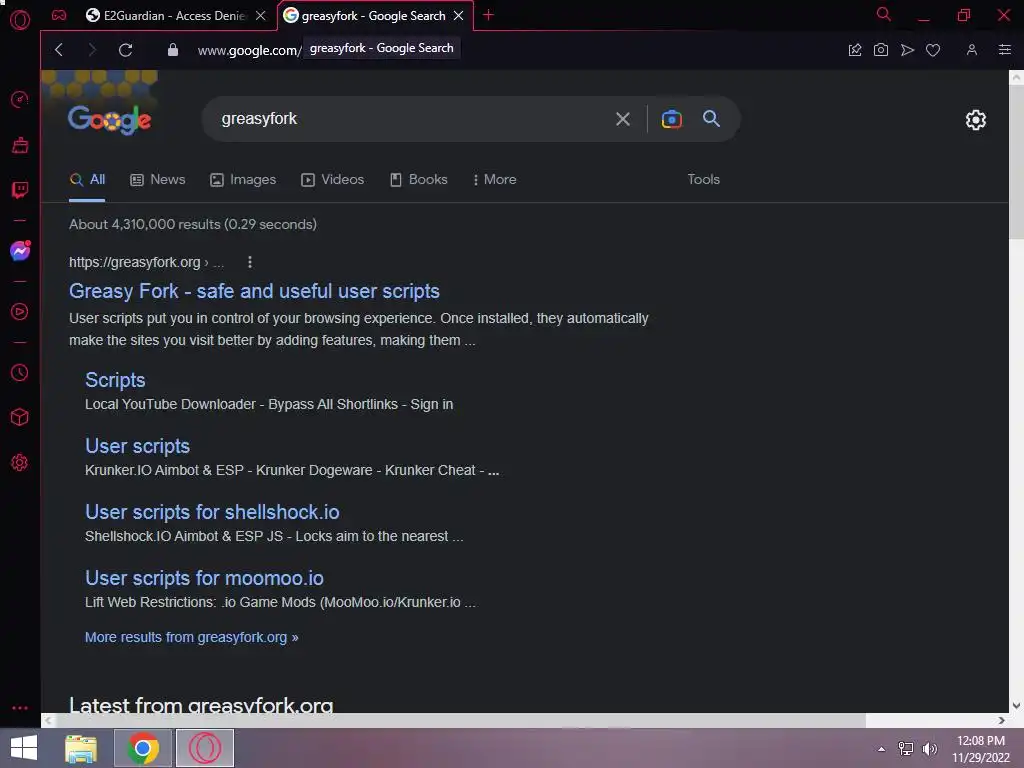
Task: Open sidebar three-dots setup menu
Action: (x=20, y=708)
